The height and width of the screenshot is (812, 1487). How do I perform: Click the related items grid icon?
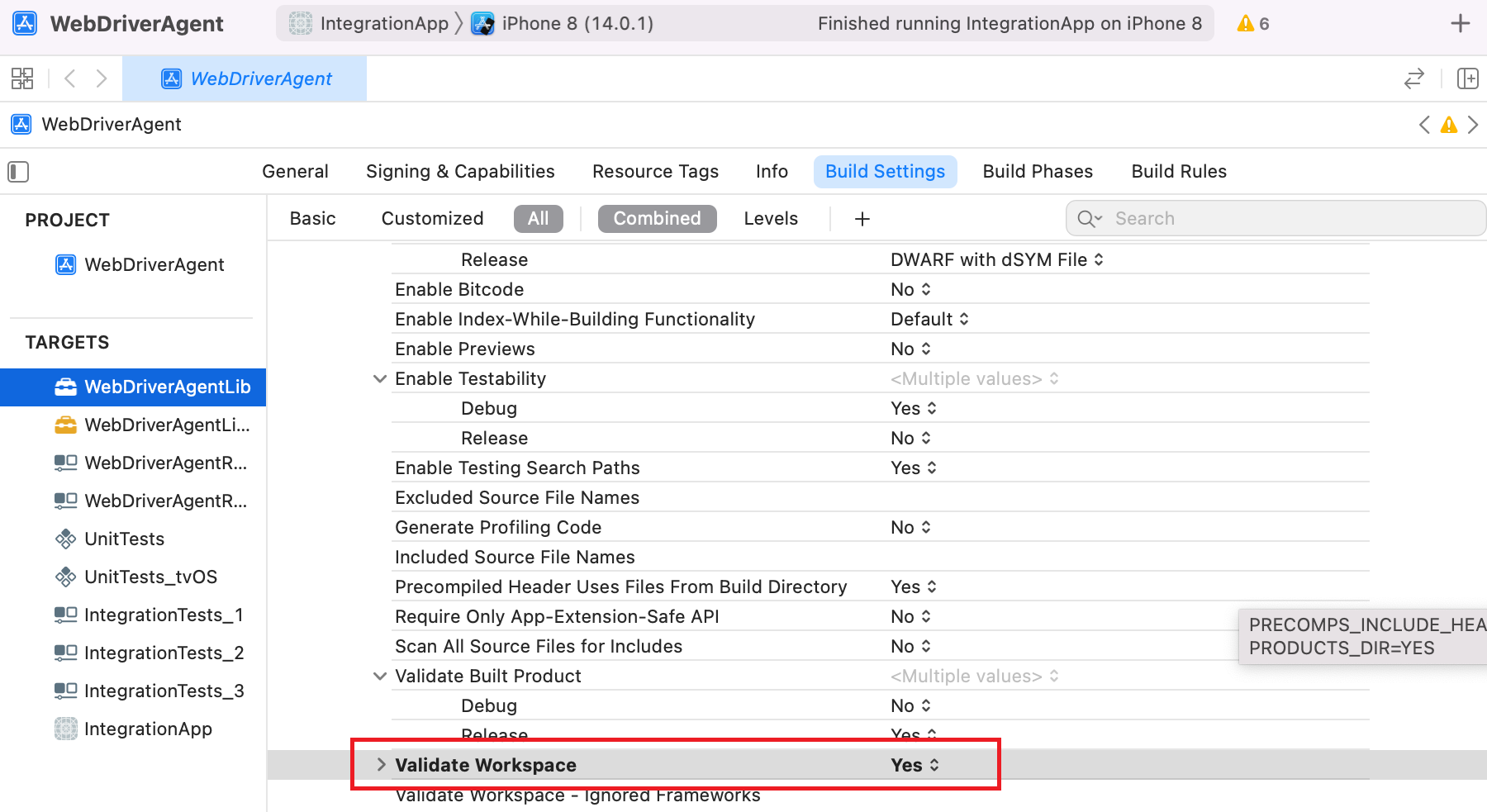pyautogui.click(x=22, y=78)
